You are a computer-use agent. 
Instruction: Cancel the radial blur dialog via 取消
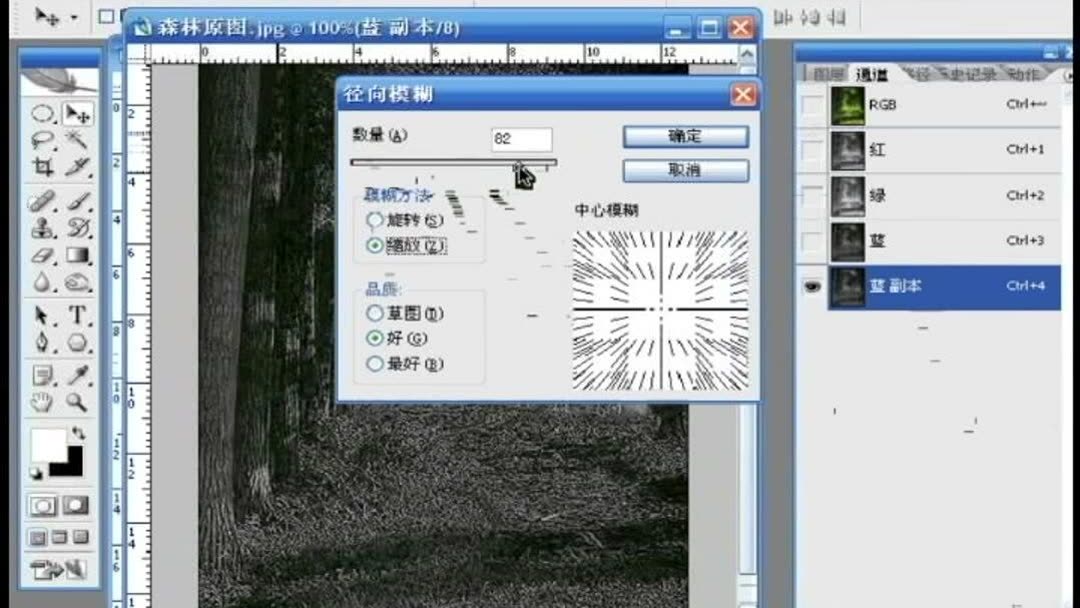click(x=685, y=170)
